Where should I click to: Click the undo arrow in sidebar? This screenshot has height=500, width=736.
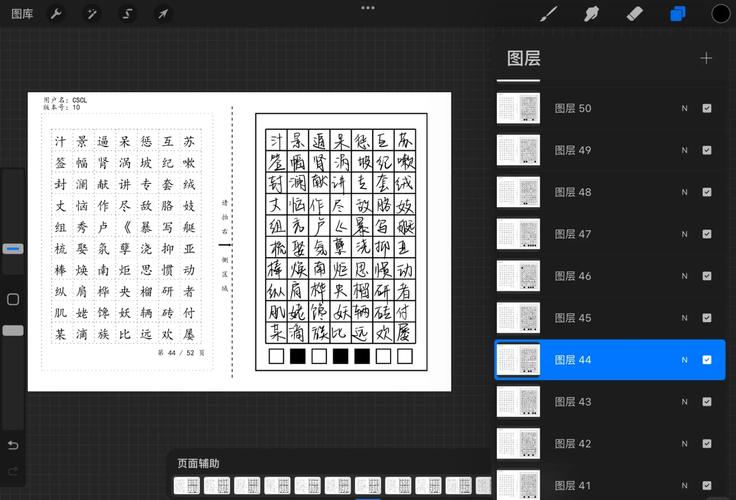point(13,445)
